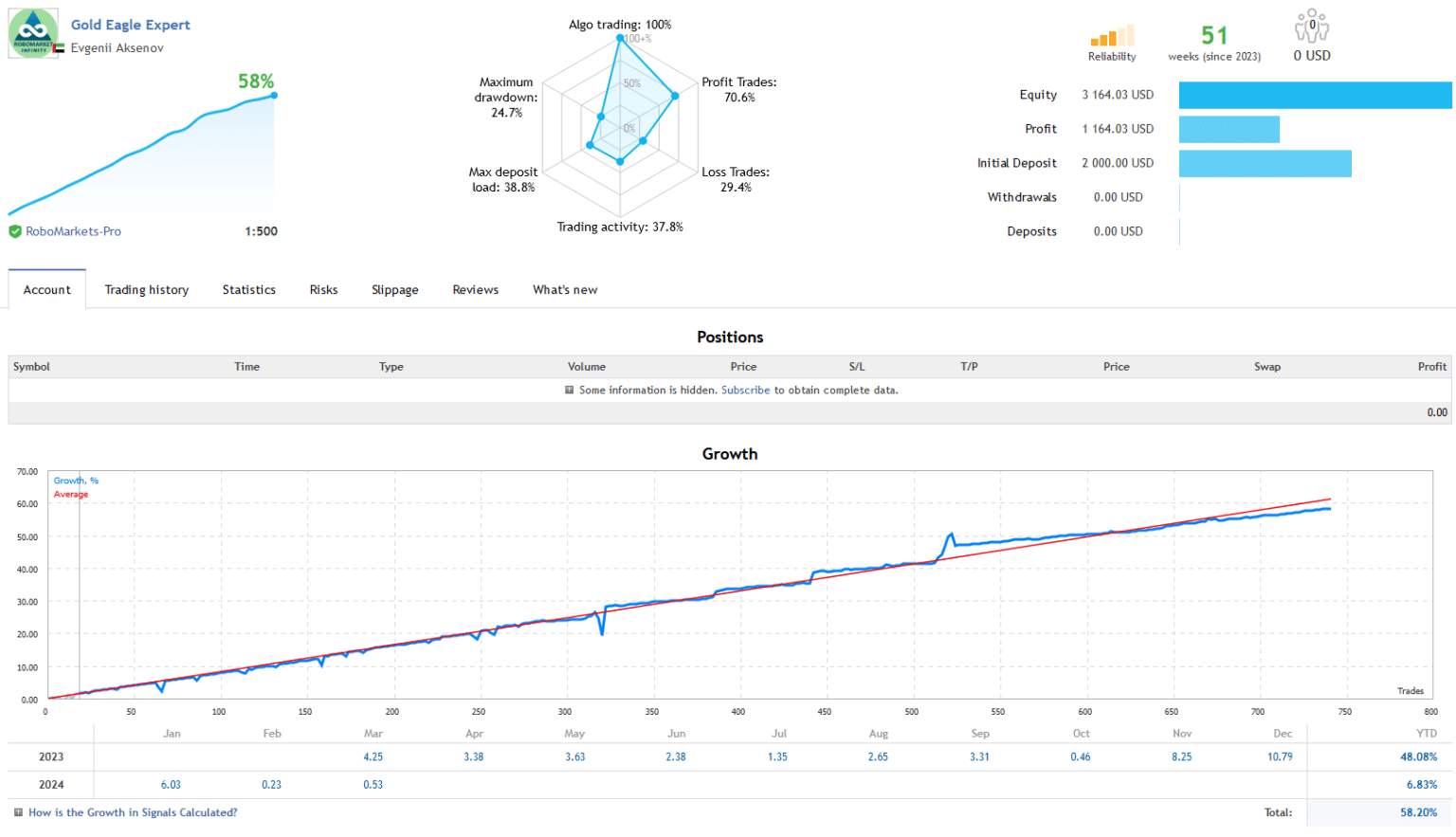Toggle the Average legend line in the chart
This screenshot has height=837, width=1456.
click(x=70, y=494)
